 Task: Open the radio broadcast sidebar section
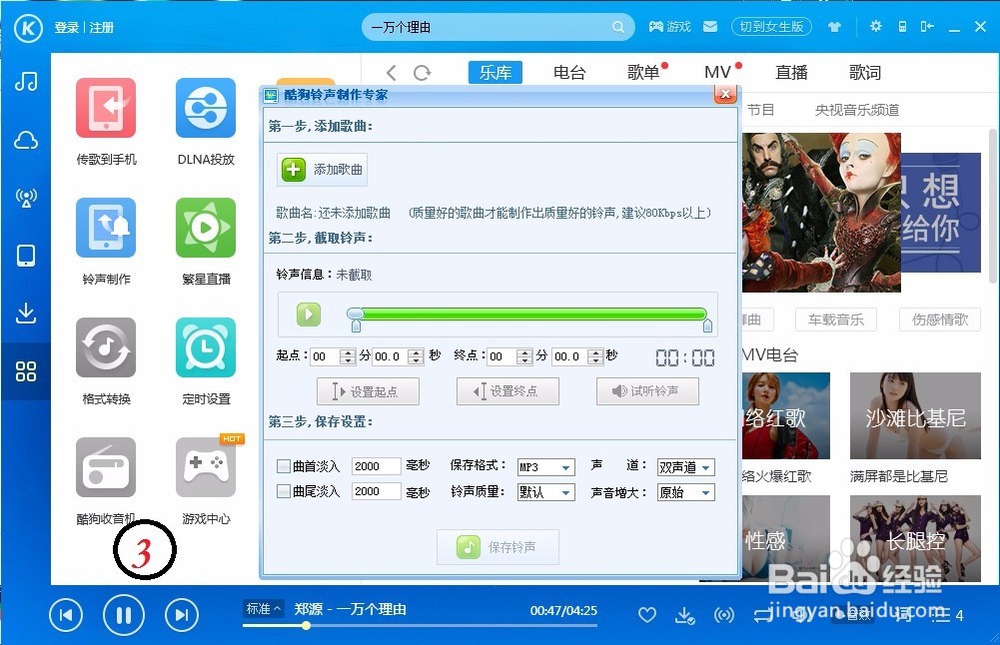[26, 198]
